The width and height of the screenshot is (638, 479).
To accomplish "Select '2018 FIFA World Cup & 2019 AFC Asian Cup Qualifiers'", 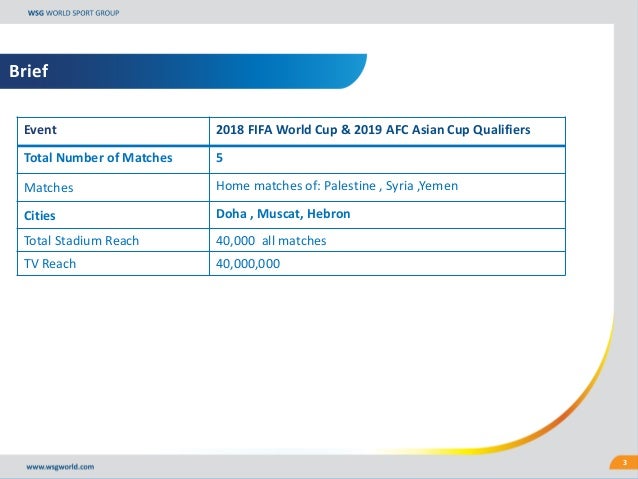I will coord(373,130).
